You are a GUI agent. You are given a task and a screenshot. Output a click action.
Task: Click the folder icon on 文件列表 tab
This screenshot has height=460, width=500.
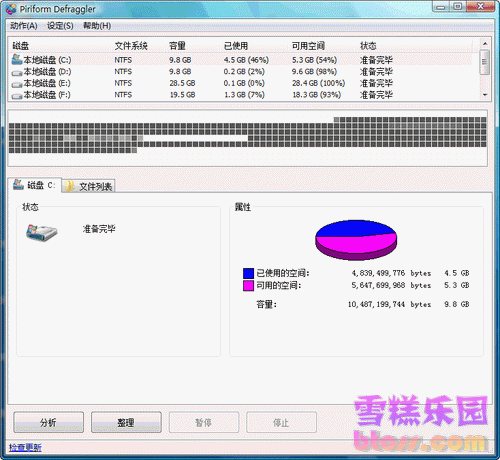click(x=70, y=186)
